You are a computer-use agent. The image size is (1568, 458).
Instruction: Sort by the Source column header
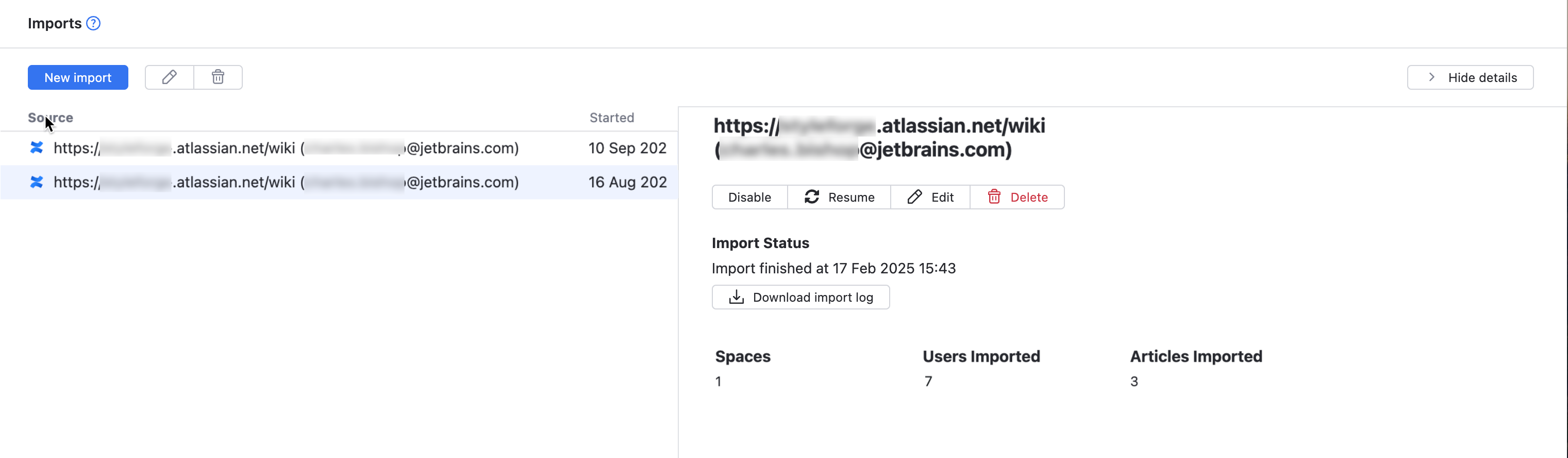pyautogui.click(x=51, y=118)
